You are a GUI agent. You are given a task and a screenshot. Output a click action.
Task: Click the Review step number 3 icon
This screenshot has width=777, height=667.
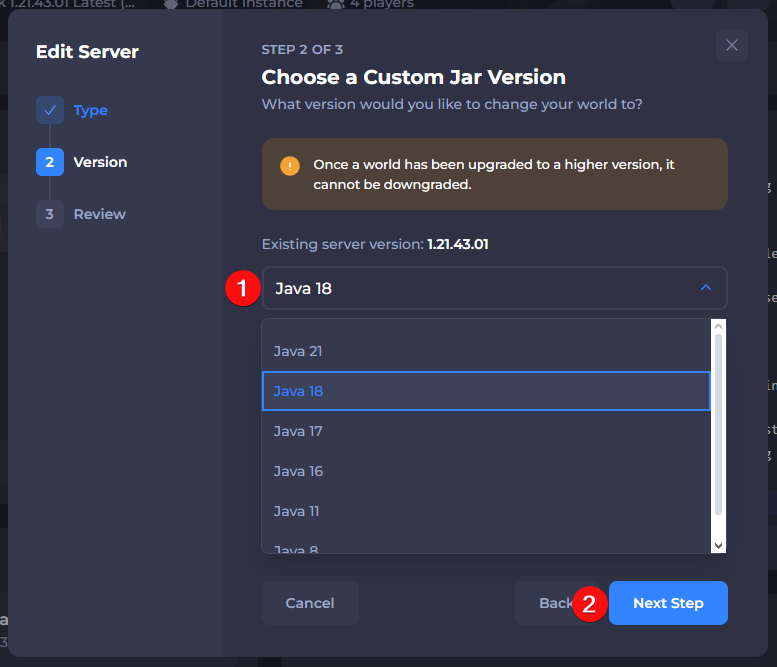[50, 214]
